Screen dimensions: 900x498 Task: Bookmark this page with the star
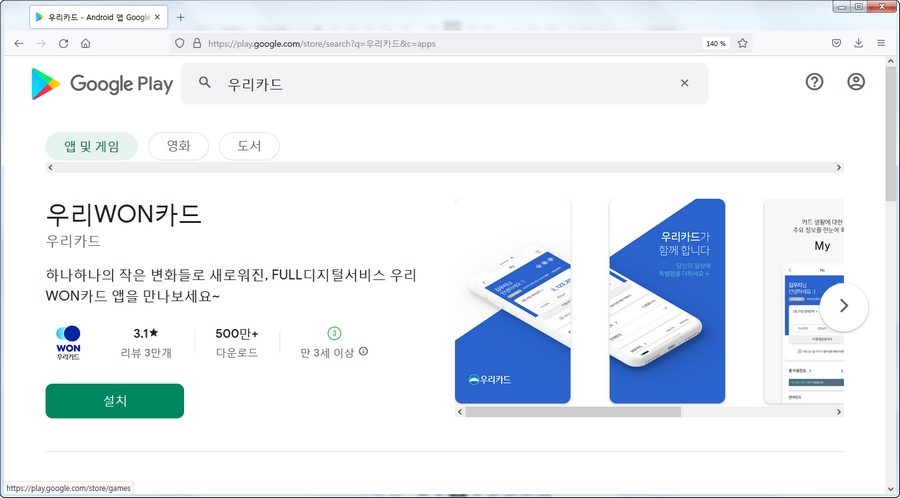[743, 44]
